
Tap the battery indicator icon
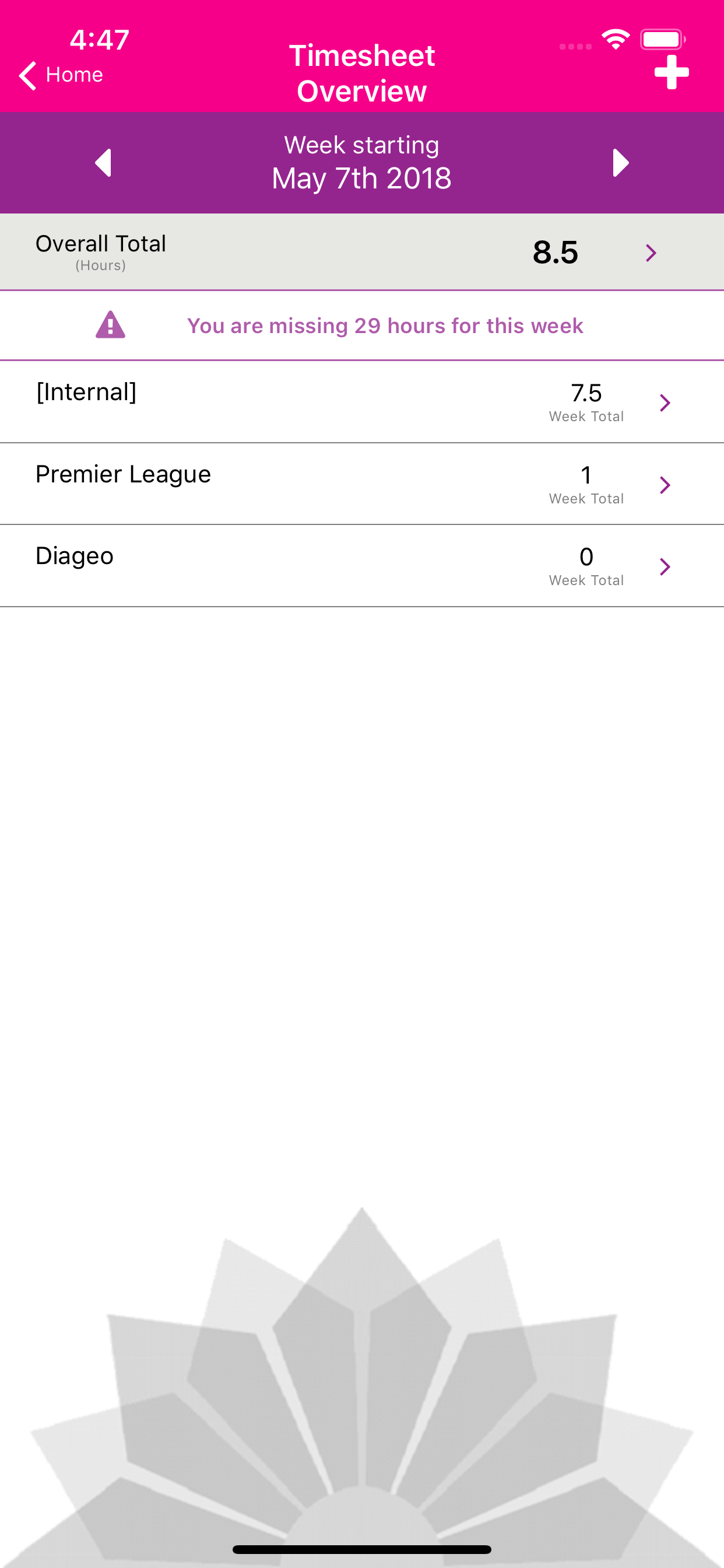pos(663,40)
